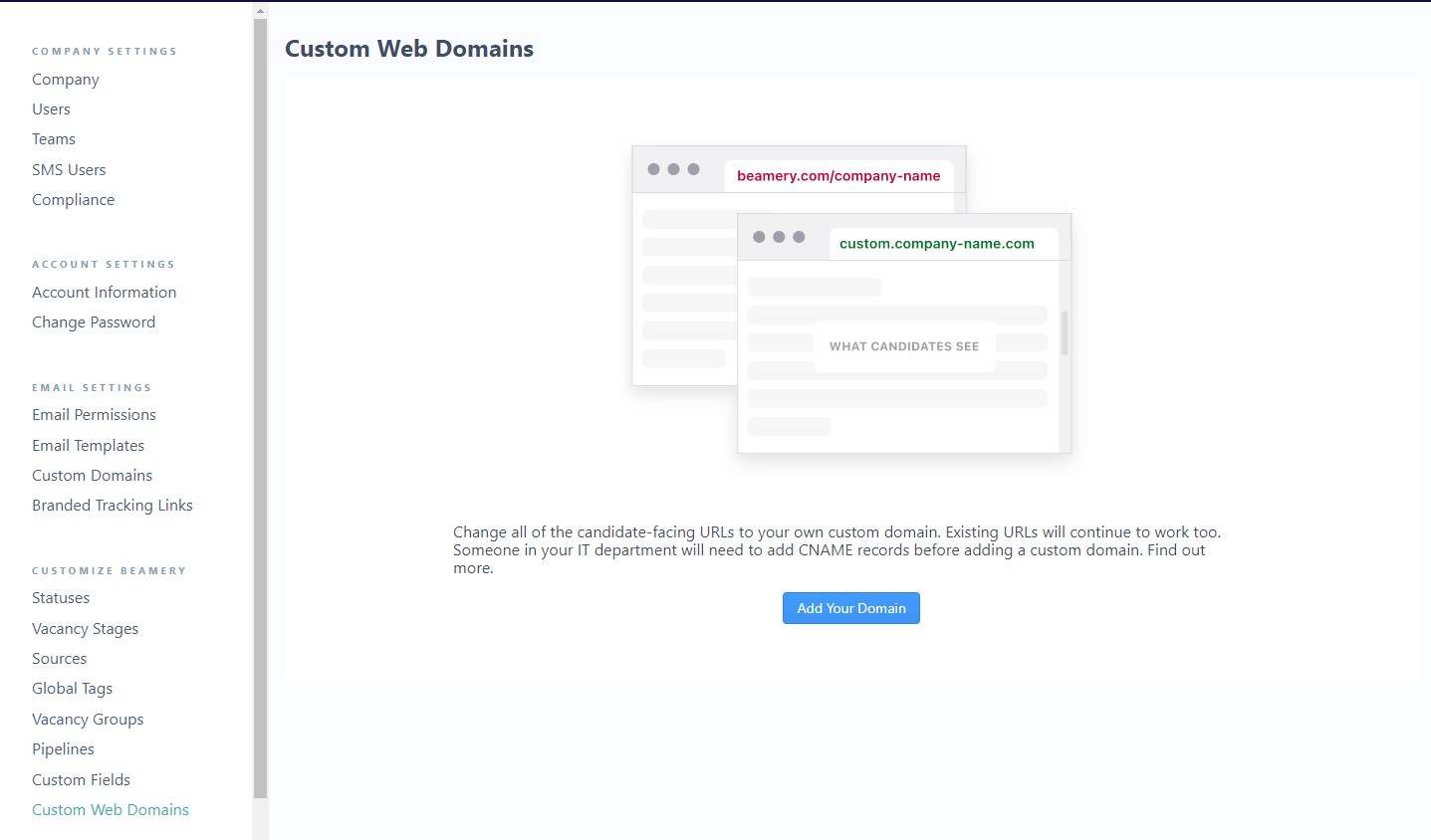
Task: Open Global Tags settings
Action: coord(72,689)
